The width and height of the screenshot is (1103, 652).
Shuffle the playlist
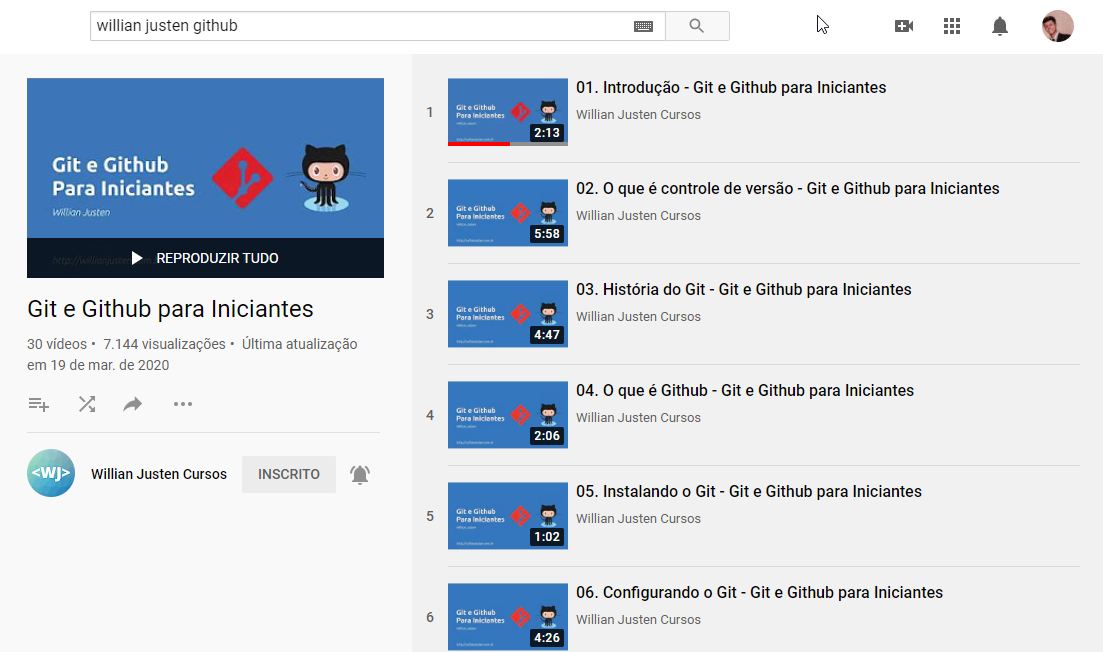click(x=87, y=404)
